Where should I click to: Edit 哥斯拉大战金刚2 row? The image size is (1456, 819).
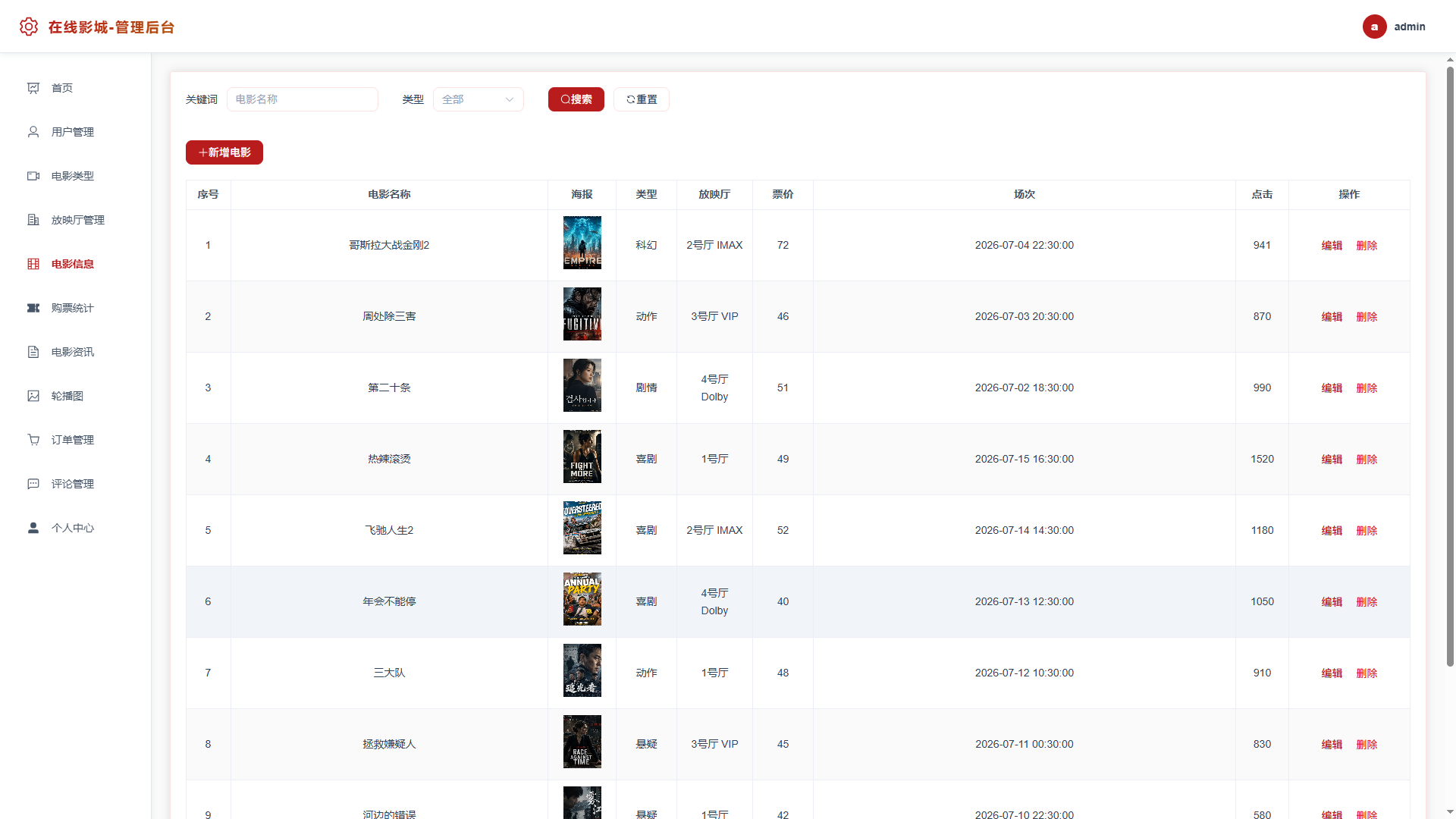[x=1332, y=246]
